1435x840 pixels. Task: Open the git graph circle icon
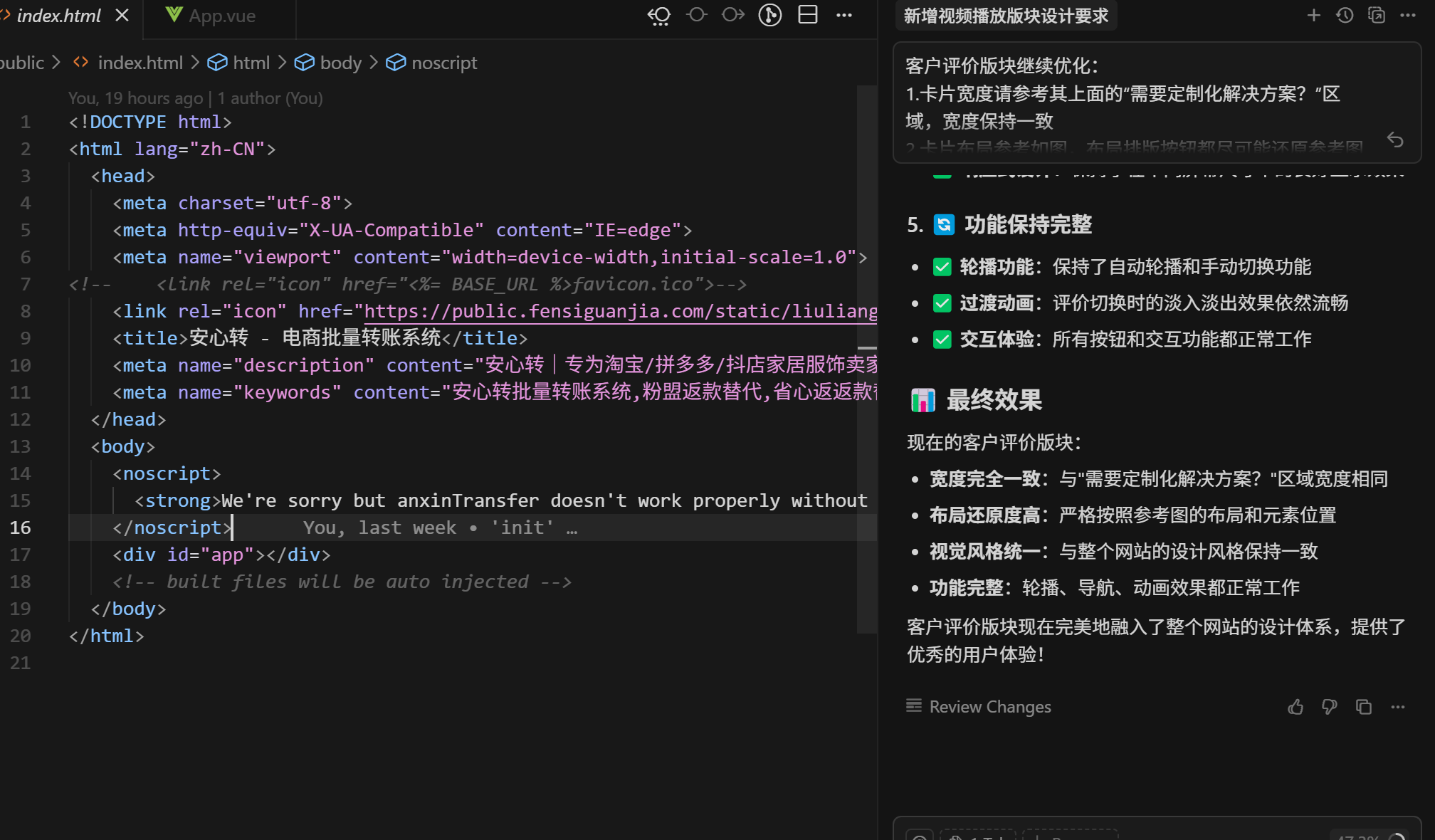(x=769, y=15)
